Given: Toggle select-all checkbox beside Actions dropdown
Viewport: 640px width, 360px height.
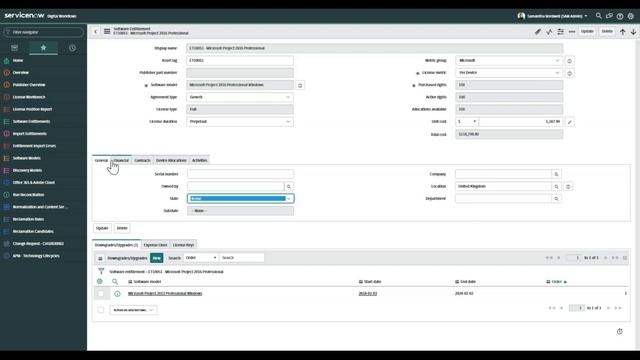Looking at the screenshot, I should coord(101,310).
